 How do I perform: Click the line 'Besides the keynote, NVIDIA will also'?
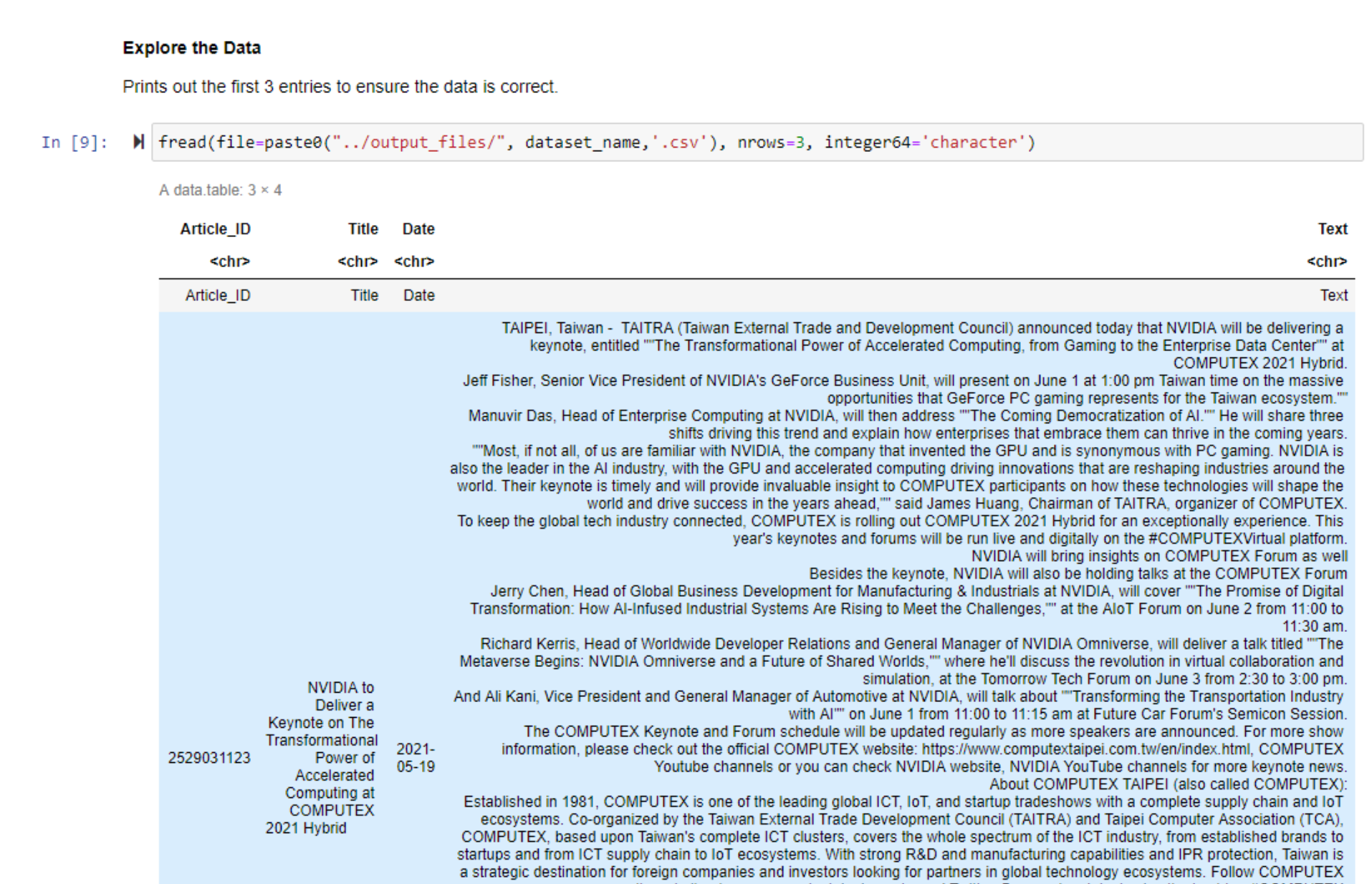click(x=1078, y=574)
